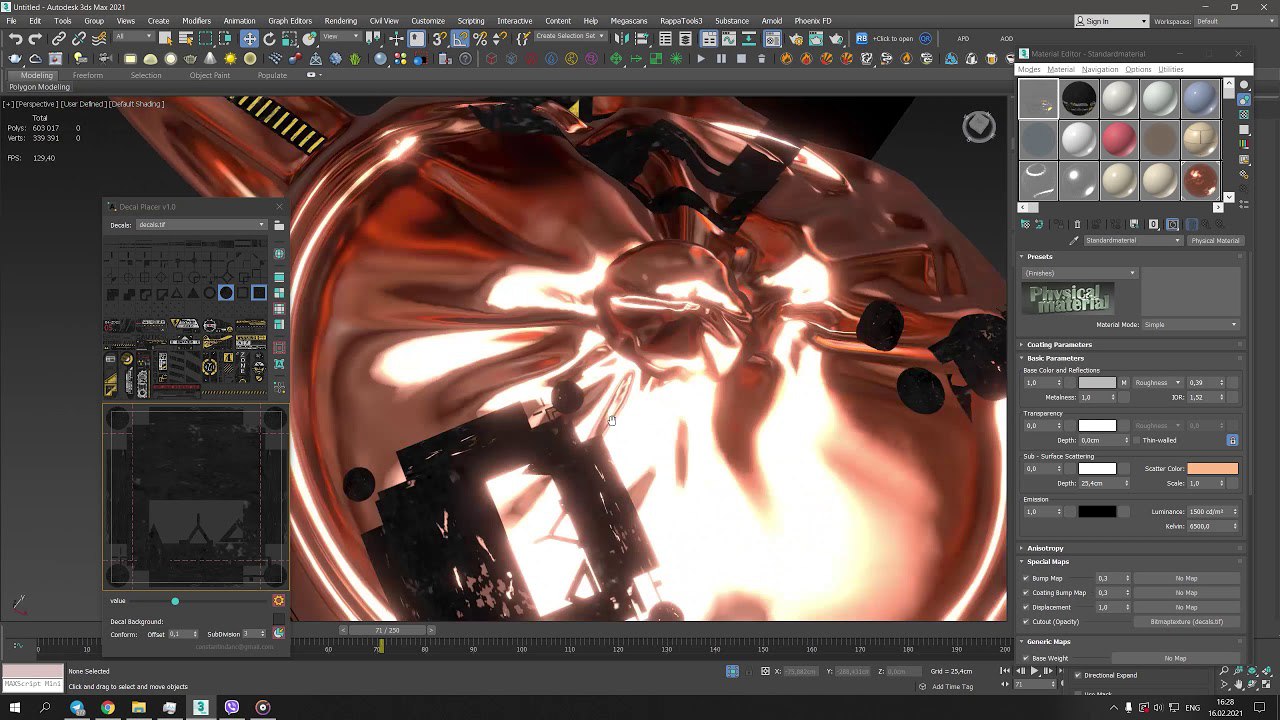Open the Phoenix FD menu

pos(813,21)
